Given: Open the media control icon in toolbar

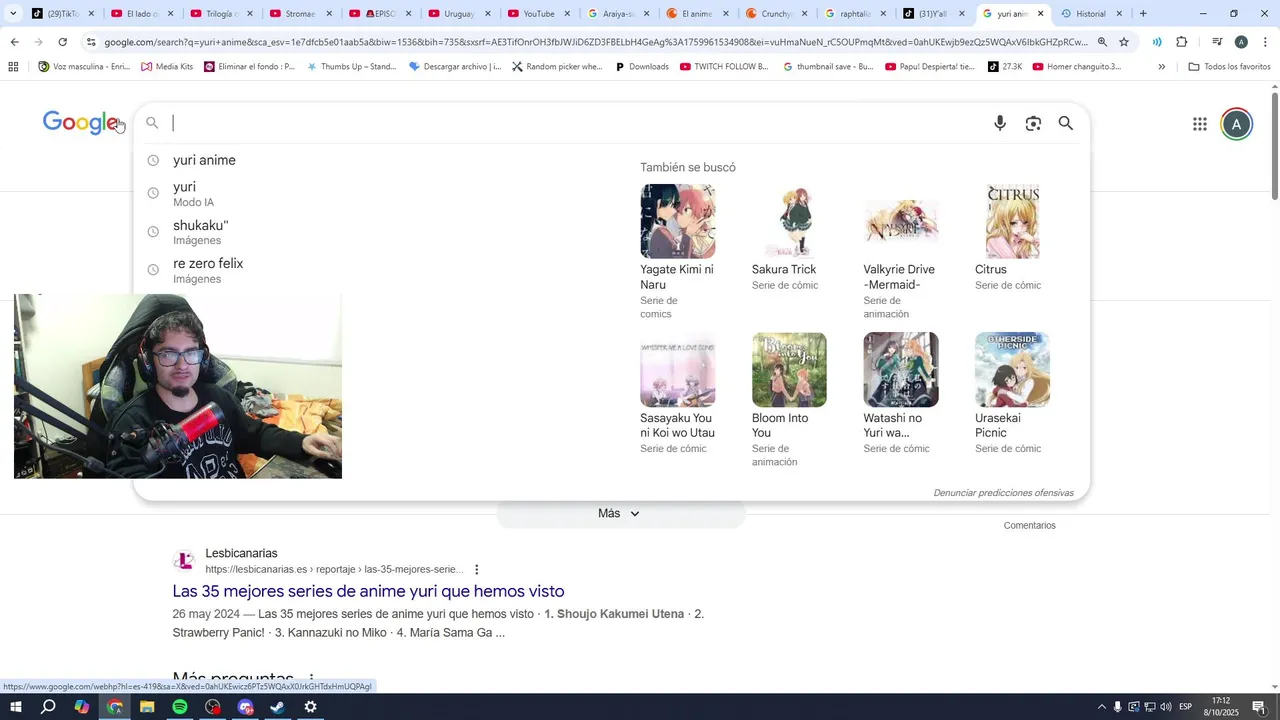Looking at the screenshot, I should click(x=1217, y=42).
